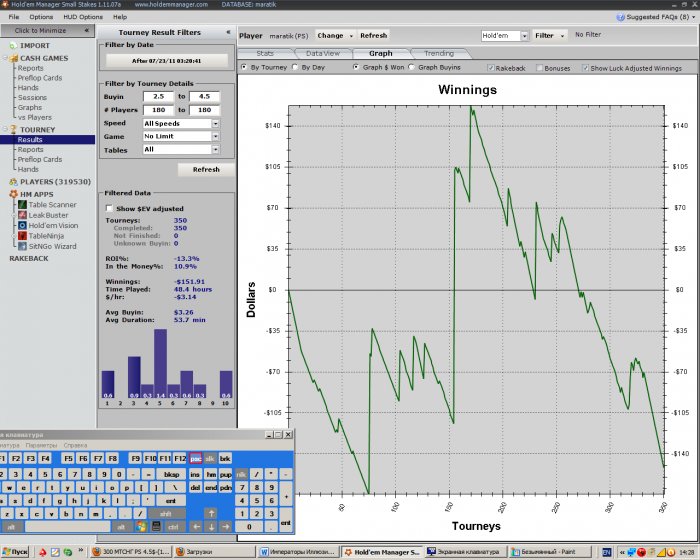The width and height of the screenshot is (700, 560).
Task: Click the filter by date button
Action: (166, 61)
